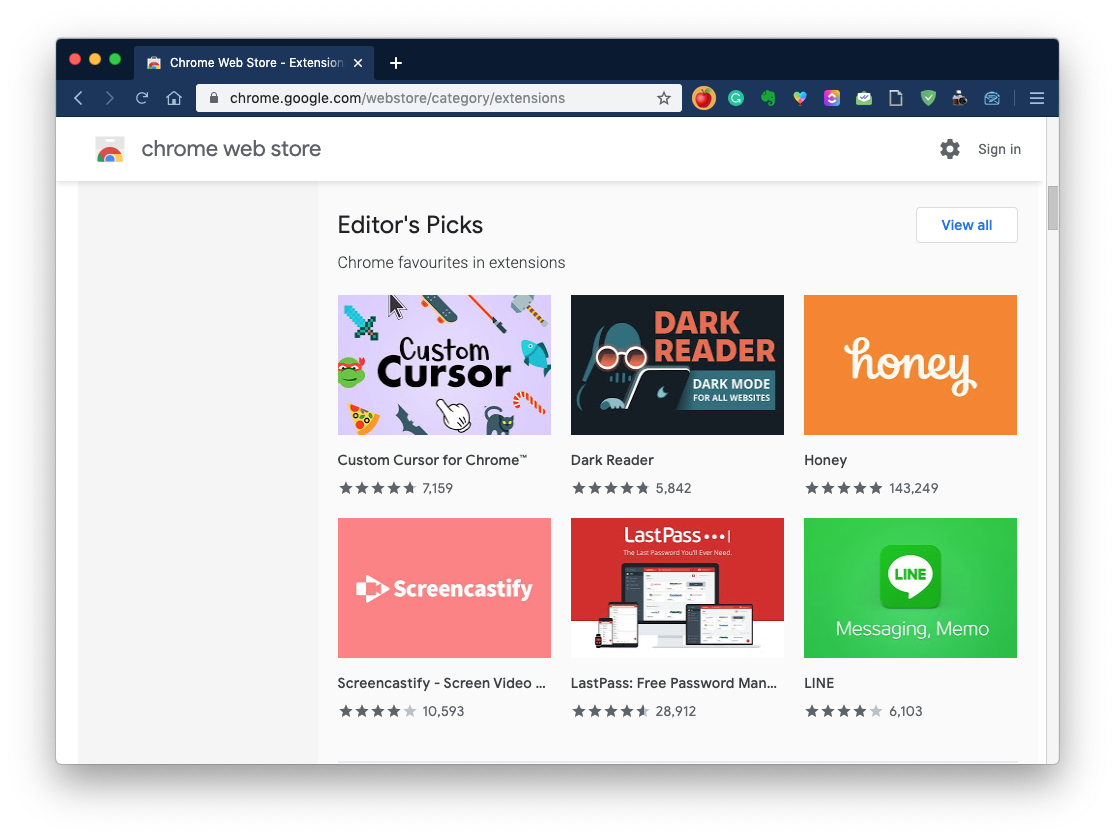Viewport: 1115px width, 838px height.
Task: Open the Honey extension thumbnail
Action: [x=910, y=365]
